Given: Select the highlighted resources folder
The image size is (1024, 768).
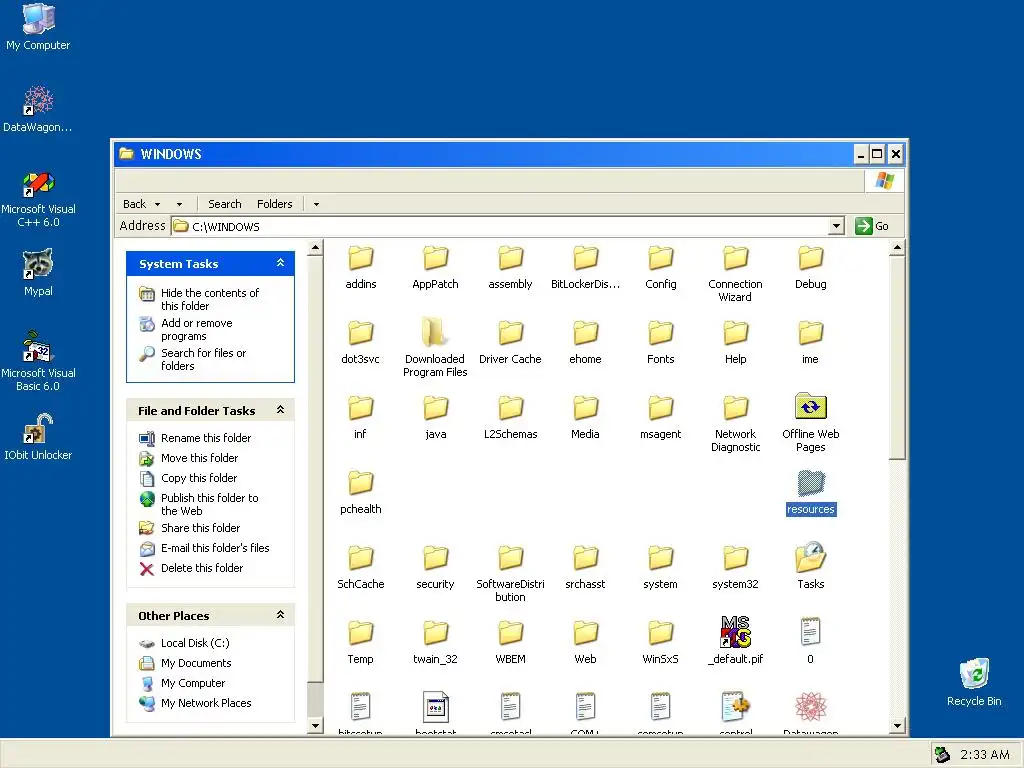Looking at the screenshot, I should click(810, 493).
